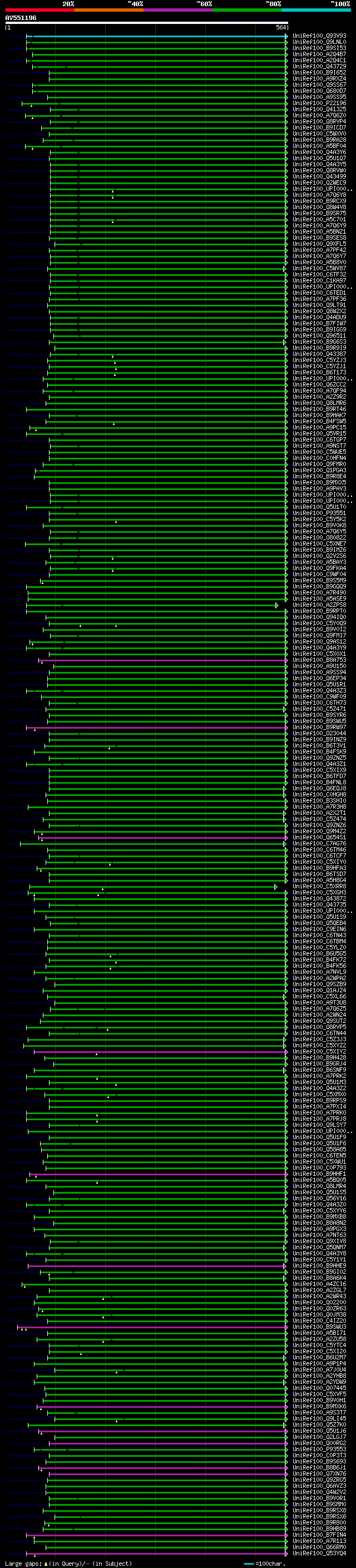Screen dimensions: 356x1568
Task: Select the query name AV551196
Action: (21, 18)
